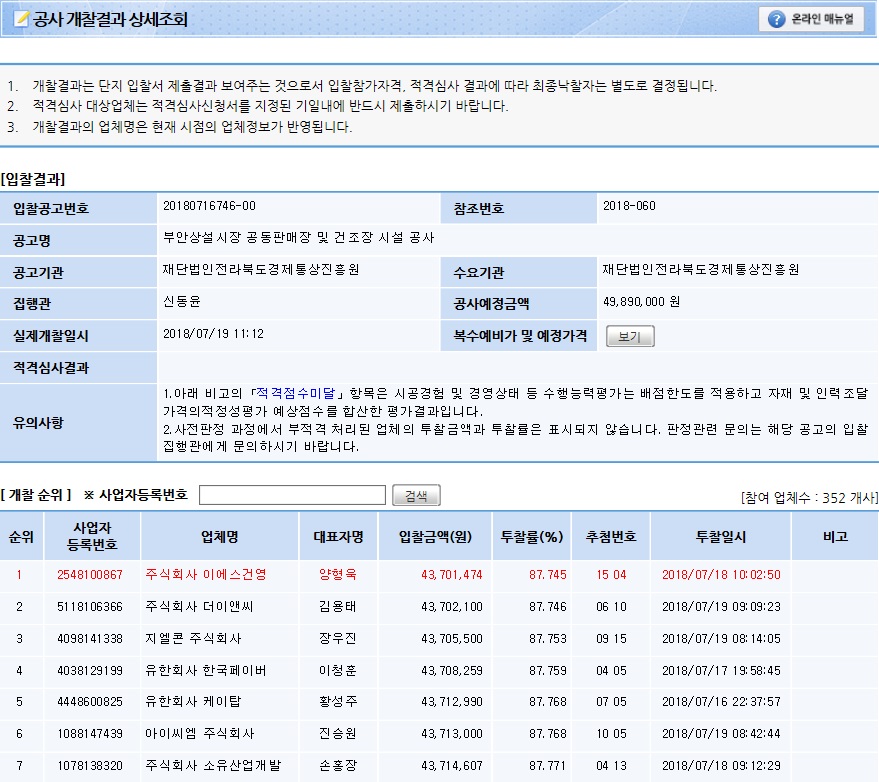
Task: Select company 지엘콘 주식회사
Action: pyautogui.click(x=193, y=638)
